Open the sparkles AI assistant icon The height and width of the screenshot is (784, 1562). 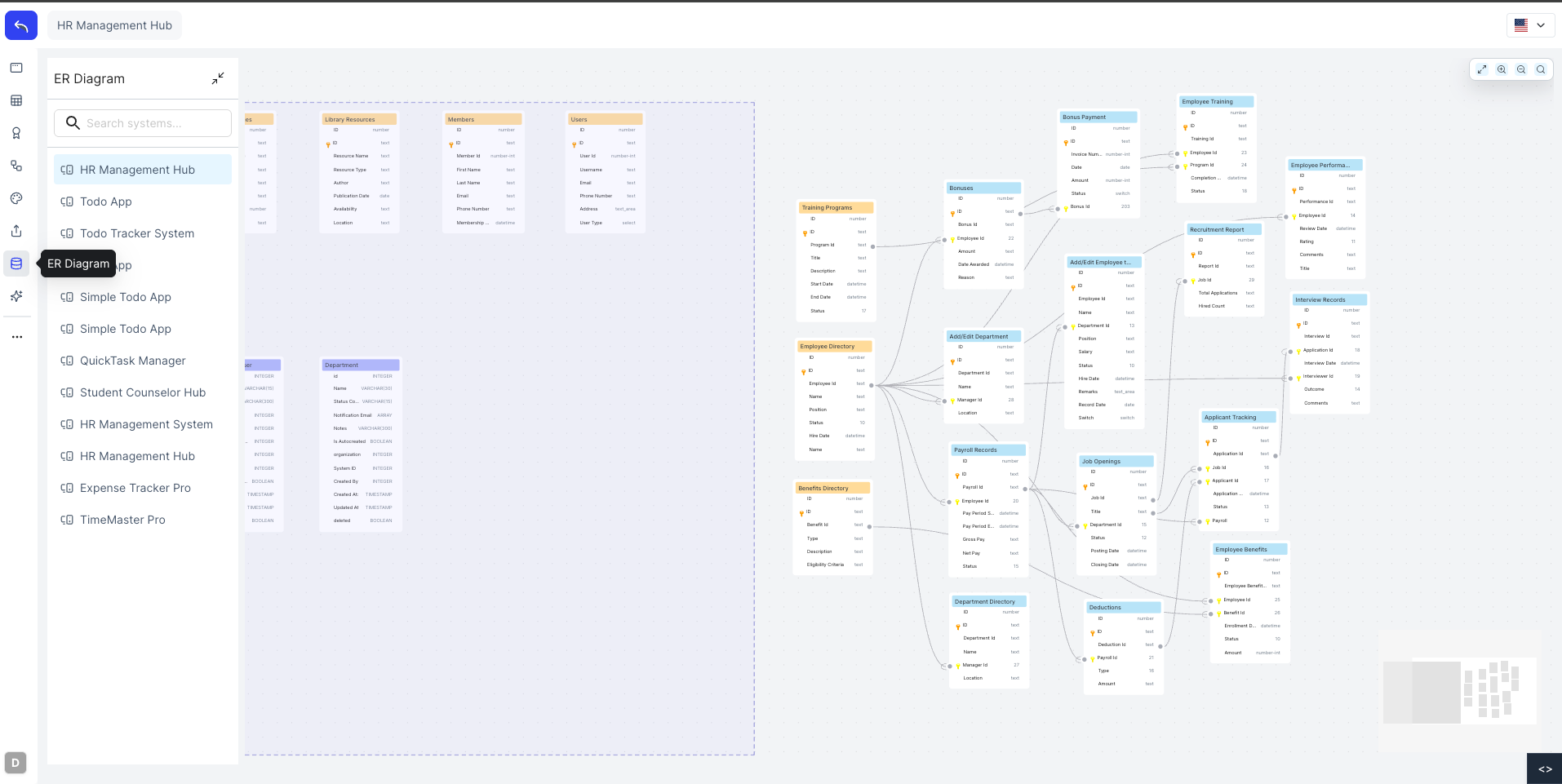(16, 296)
